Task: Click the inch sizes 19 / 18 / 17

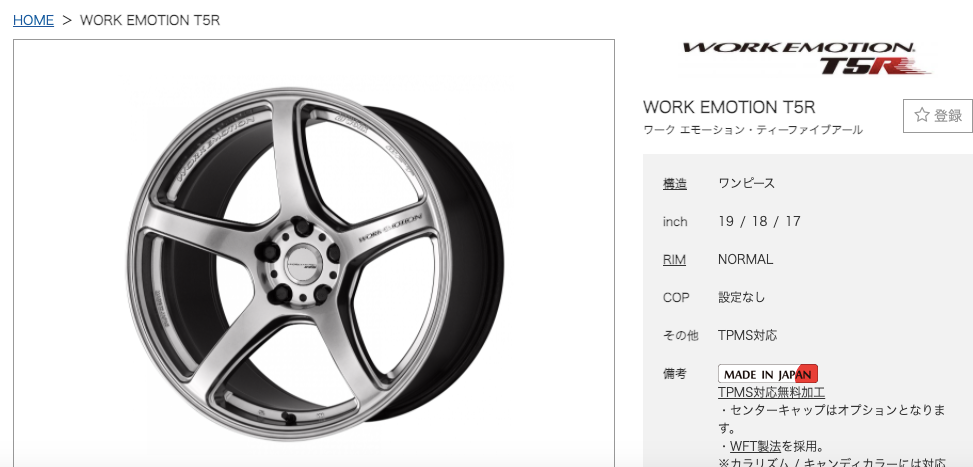Action: coord(759,221)
